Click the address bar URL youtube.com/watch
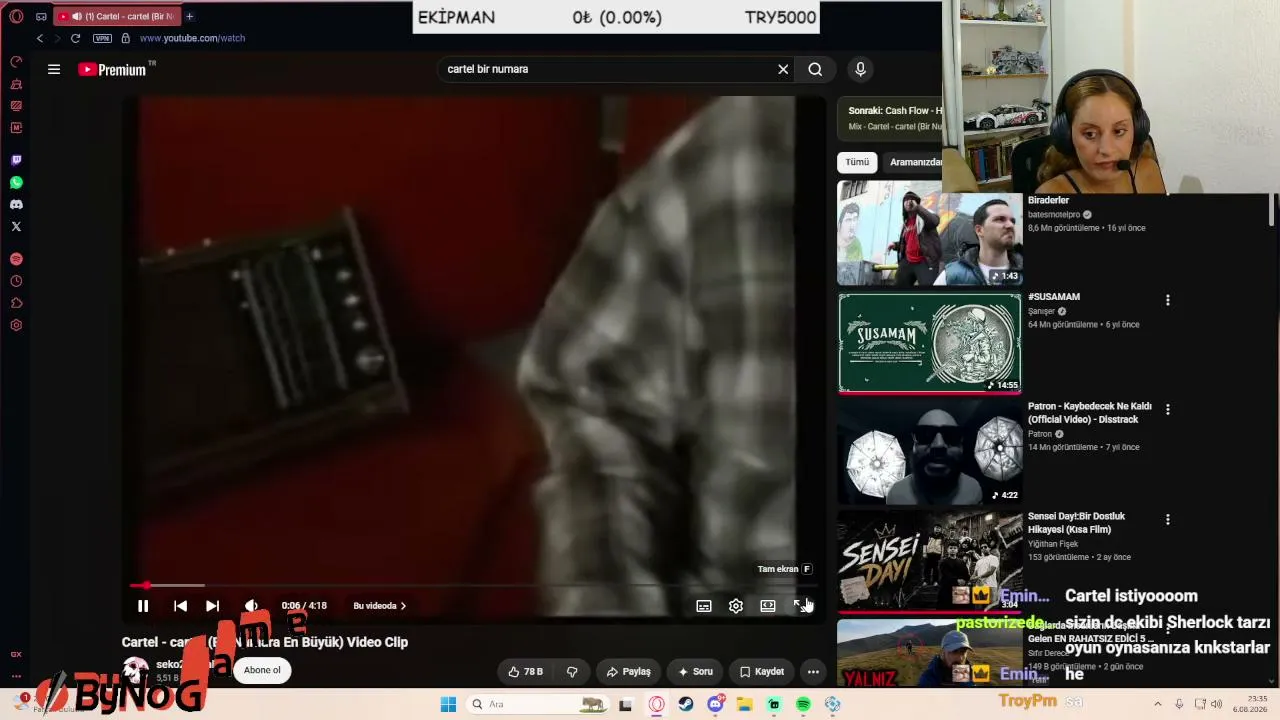This screenshot has width=1280, height=720. (192, 38)
